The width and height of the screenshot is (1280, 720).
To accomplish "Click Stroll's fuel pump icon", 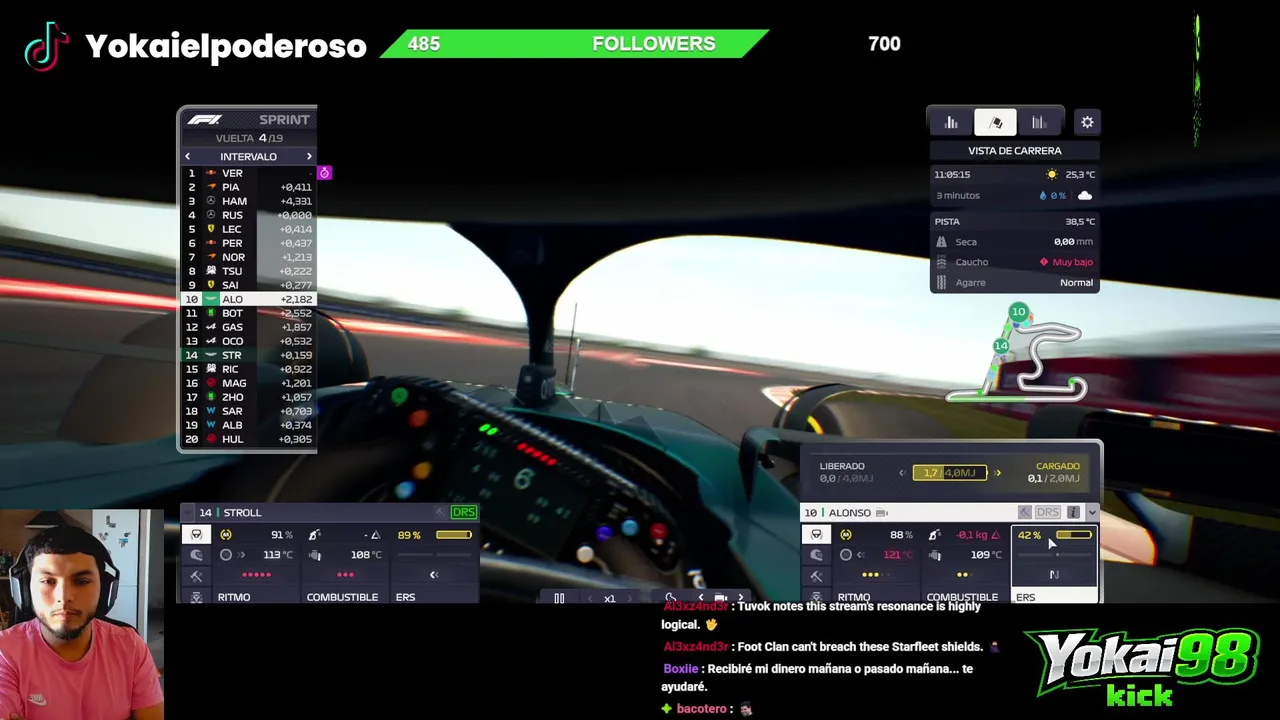I will coord(314,535).
